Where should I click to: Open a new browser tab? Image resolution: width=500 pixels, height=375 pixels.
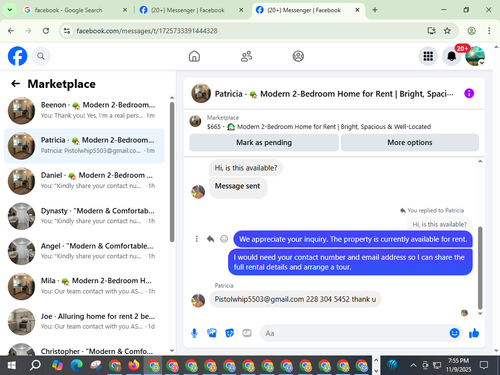pos(375,10)
